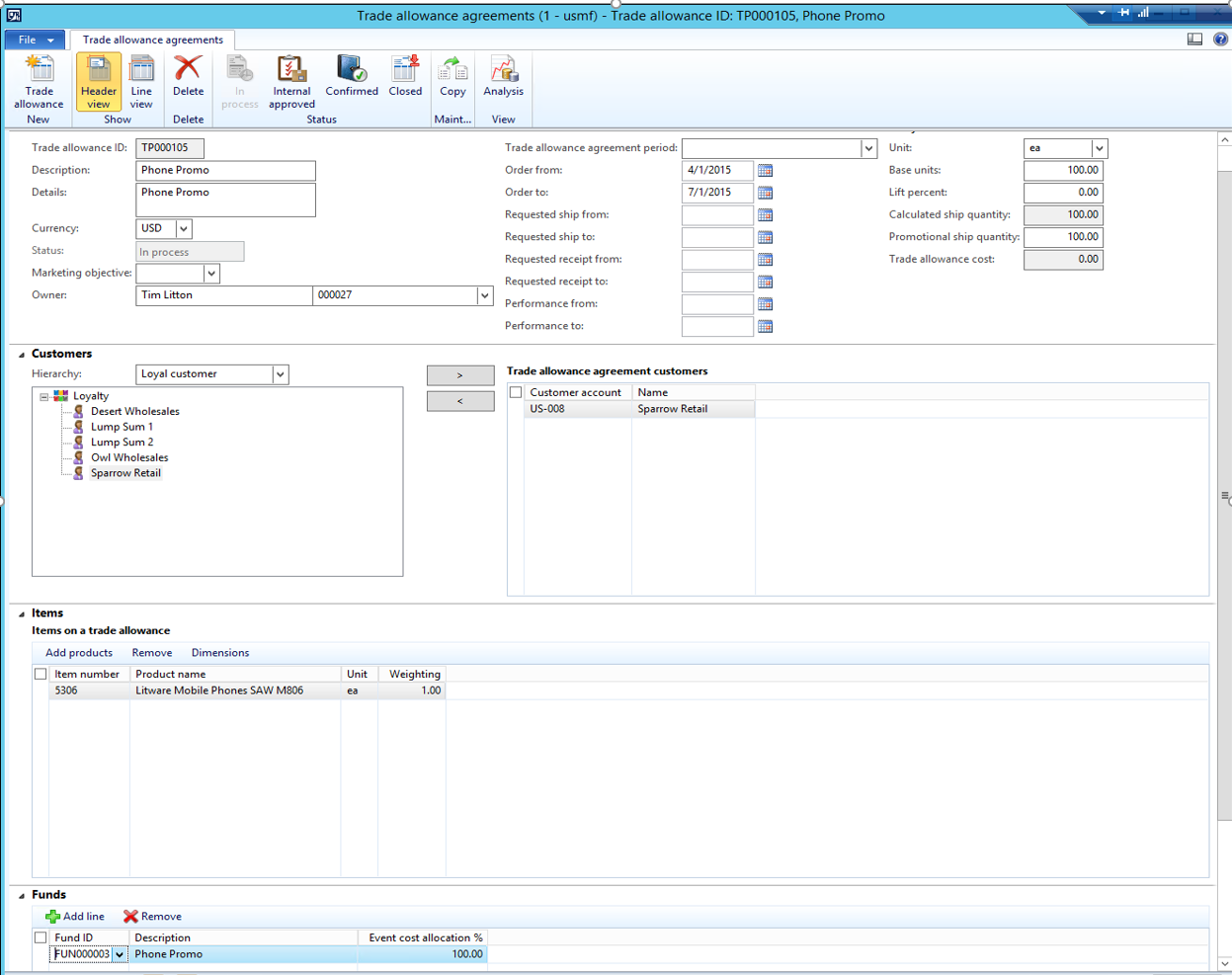This screenshot has height=975, width=1232.
Task: Open calendar picker for Order from date
Action: [765, 170]
